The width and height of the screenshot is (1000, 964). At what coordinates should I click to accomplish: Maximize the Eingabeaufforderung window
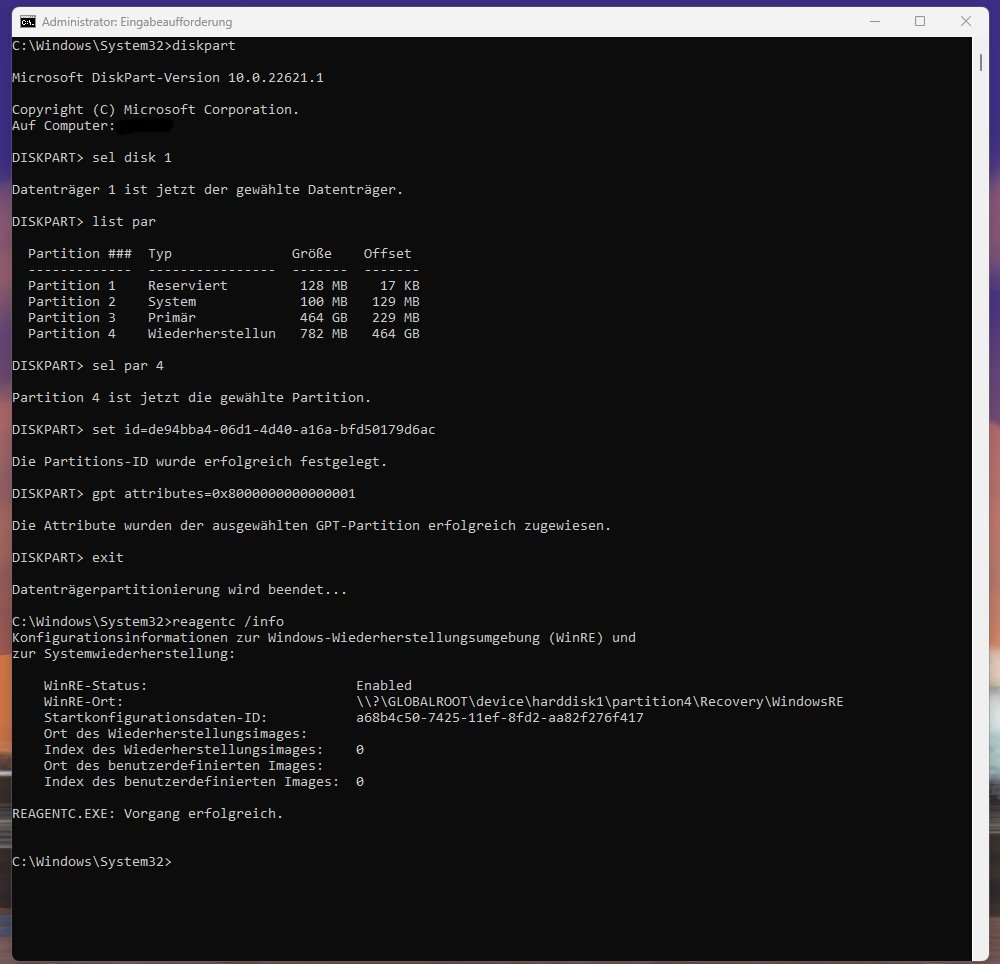point(920,22)
